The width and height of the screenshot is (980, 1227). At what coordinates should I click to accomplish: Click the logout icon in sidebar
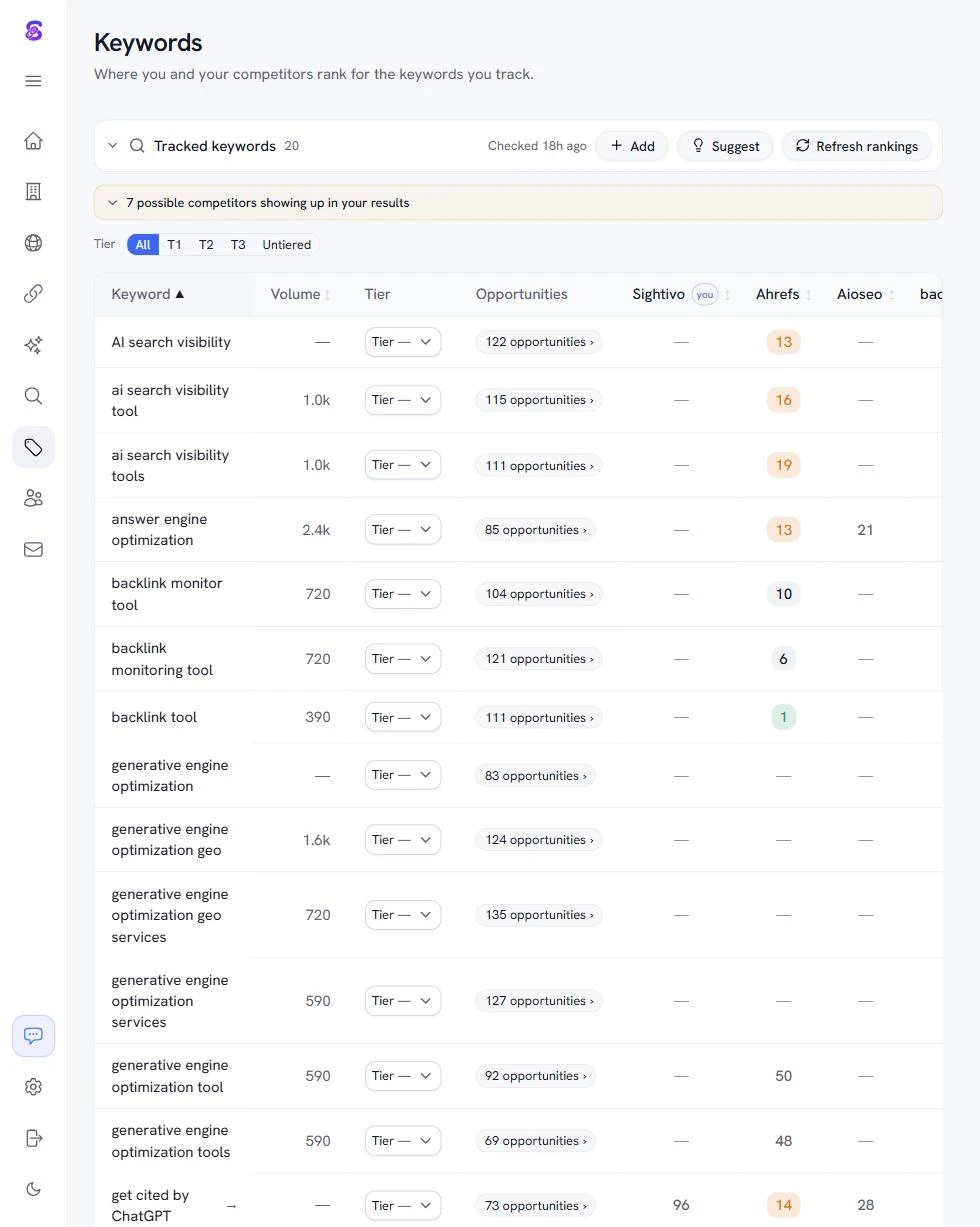click(x=33, y=1138)
